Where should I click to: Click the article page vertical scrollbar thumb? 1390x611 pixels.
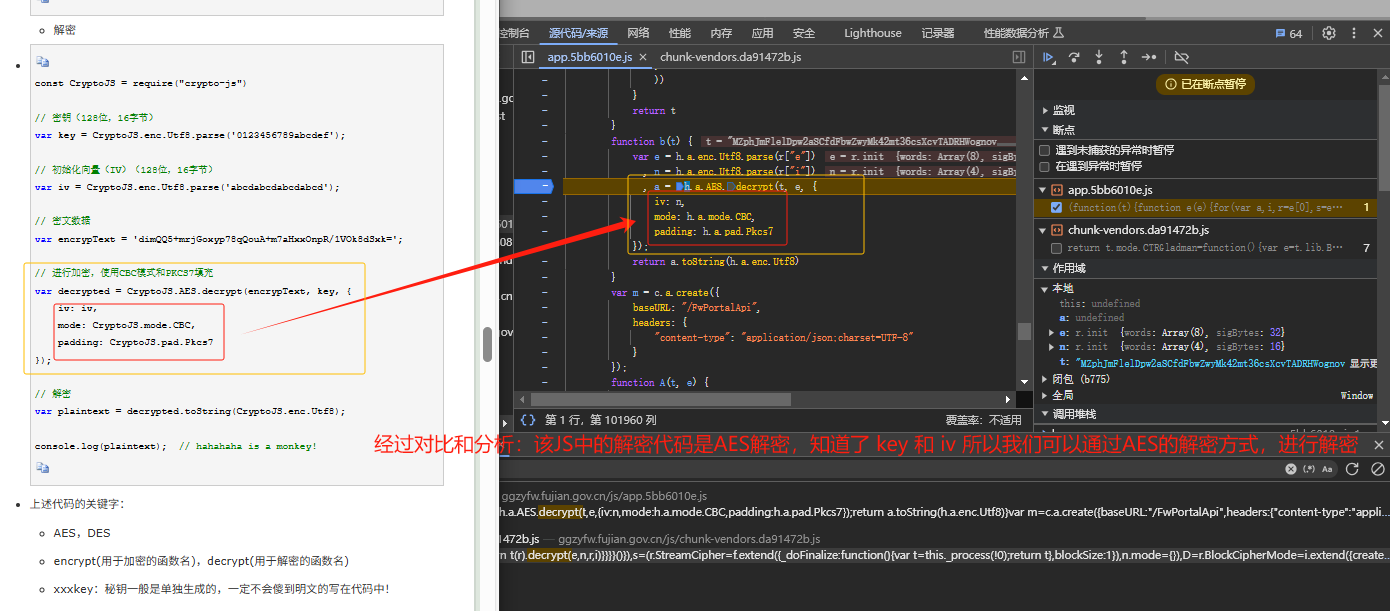click(x=487, y=344)
